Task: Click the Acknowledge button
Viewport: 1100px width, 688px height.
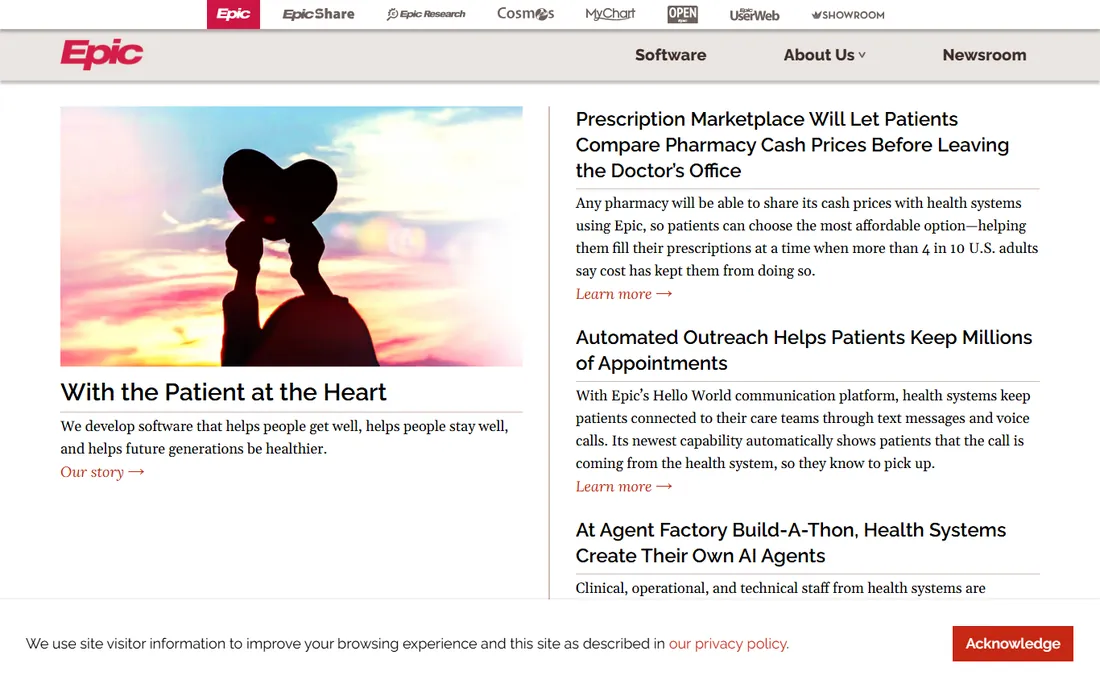Action: pyautogui.click(x=1012, y=644)
